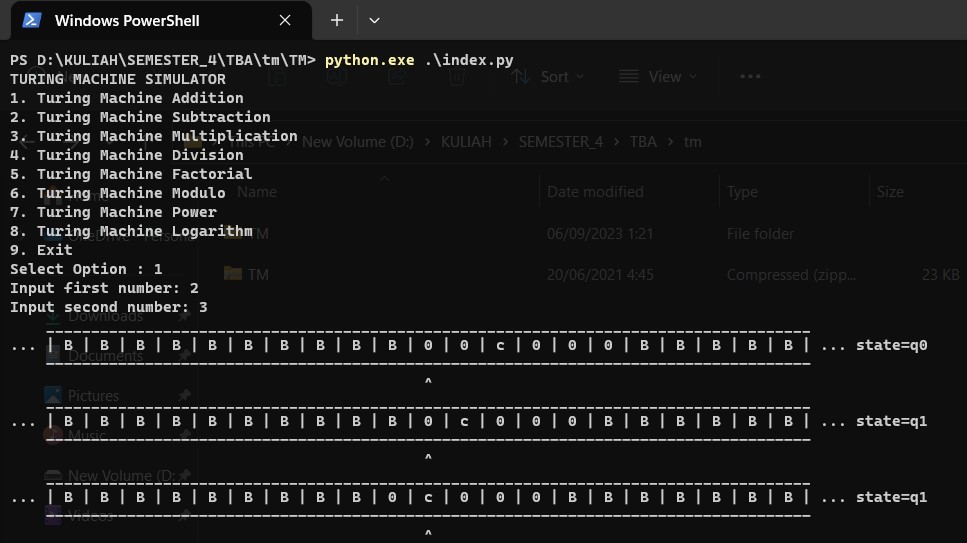Image resolution: width=967 pixels, height=543 pixels.
Task: Click SEMESTER_4 in the breadcrumb path
Action: [560, 142]
